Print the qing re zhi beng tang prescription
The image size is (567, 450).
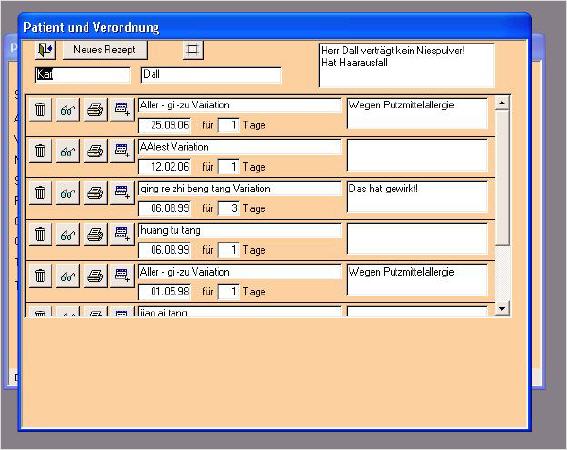(x=95, y=192)
